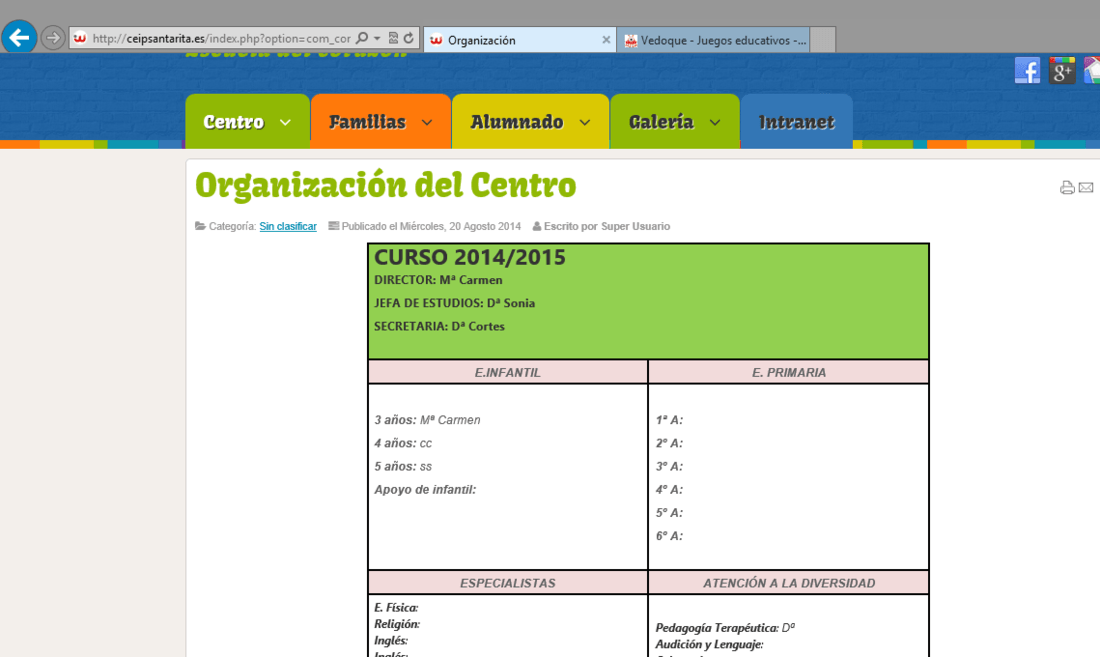
Task: Click the E. PRIMARIA table header
Action: [789, 372]
